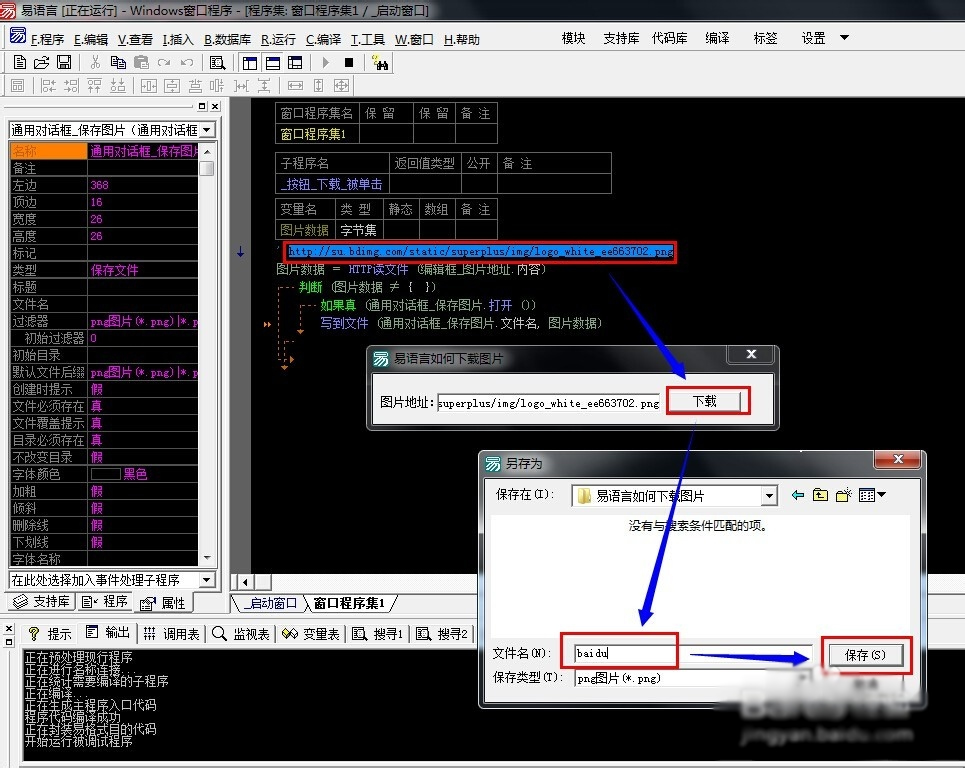
Task: Click the new folder icon in Save As dialog
Action: [843, 495]
